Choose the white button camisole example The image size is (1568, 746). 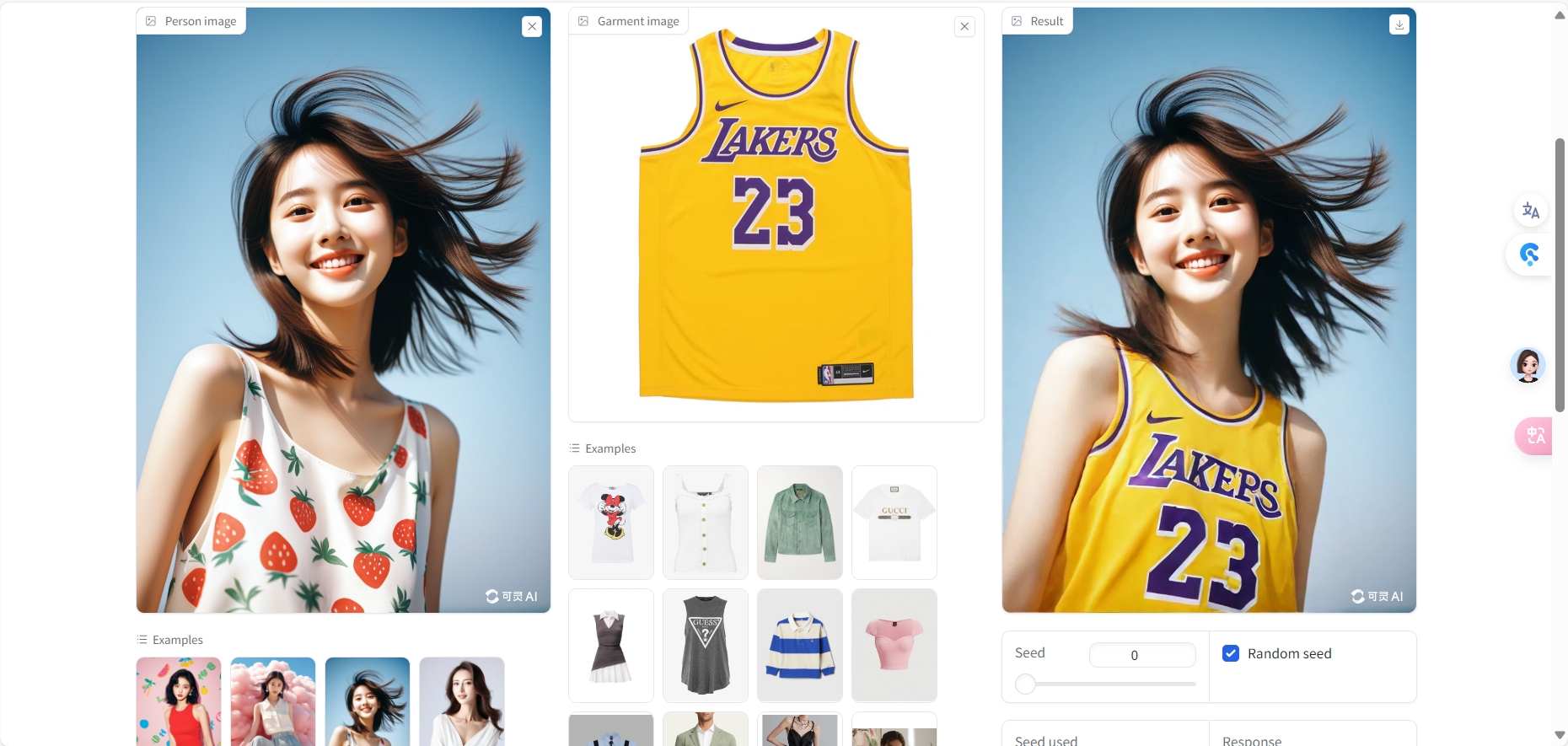click(706, 523)
